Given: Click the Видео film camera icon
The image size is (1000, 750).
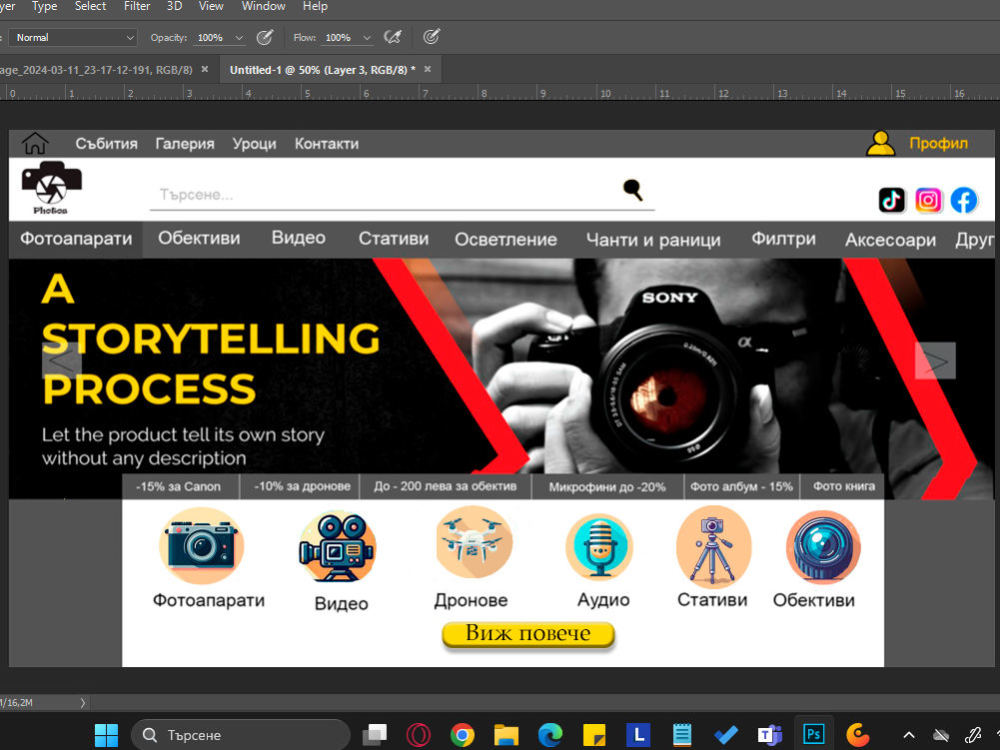Looking at the screenshot, I should [337, 547].
